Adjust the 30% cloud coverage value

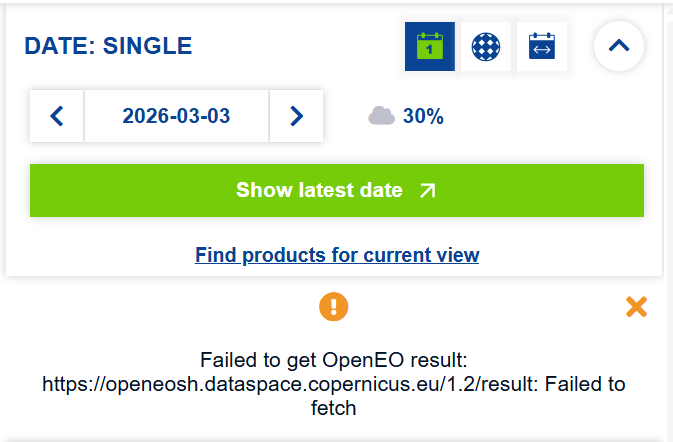(x=423, y=116)
